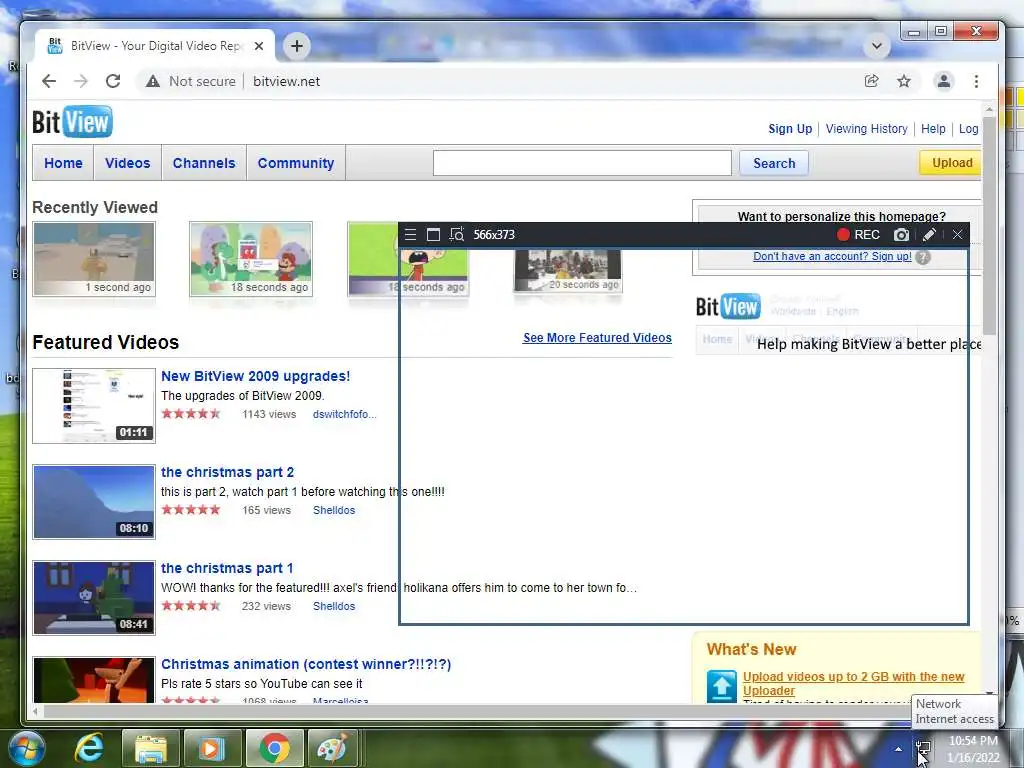Open the Videos navigation tab

click(127, 163)
